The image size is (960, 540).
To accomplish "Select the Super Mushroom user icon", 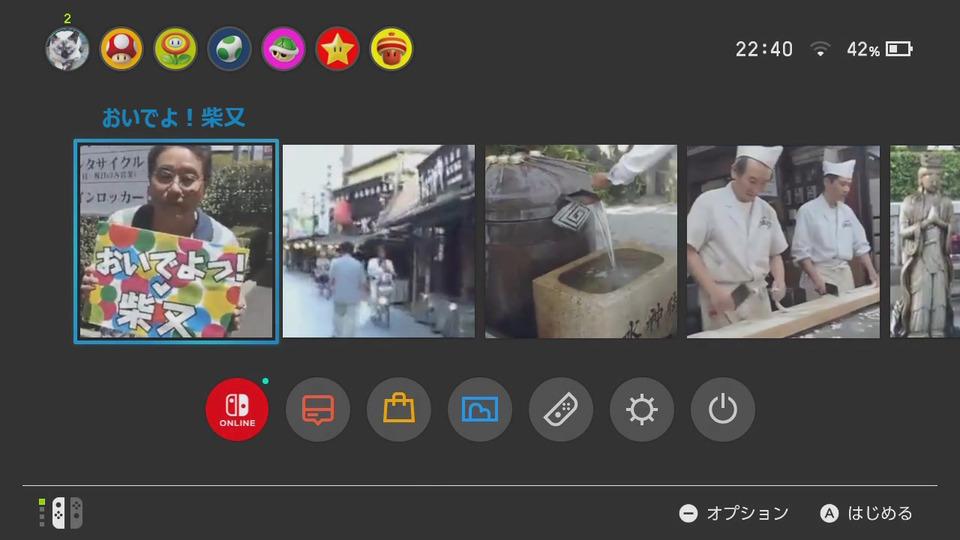I will click(121, 49).
